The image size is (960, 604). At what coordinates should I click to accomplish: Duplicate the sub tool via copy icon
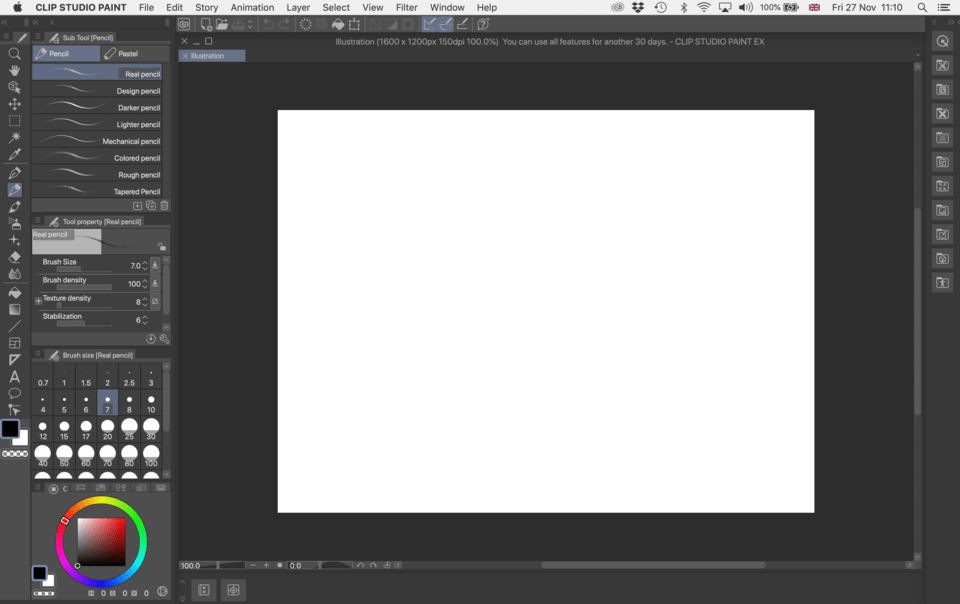(151, 206)
